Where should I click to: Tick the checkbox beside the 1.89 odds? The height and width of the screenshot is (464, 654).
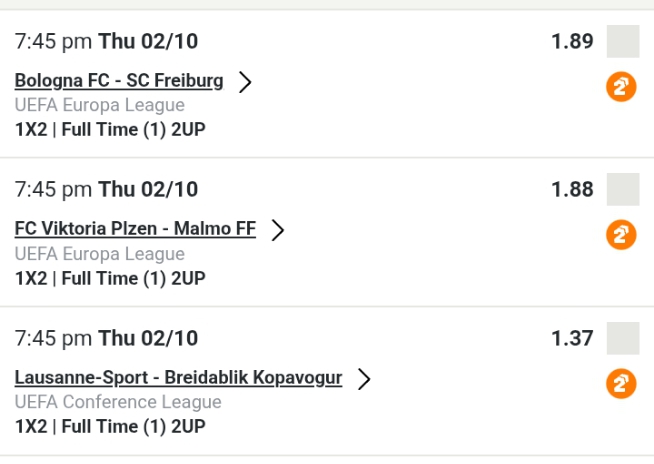pos(622,42)
